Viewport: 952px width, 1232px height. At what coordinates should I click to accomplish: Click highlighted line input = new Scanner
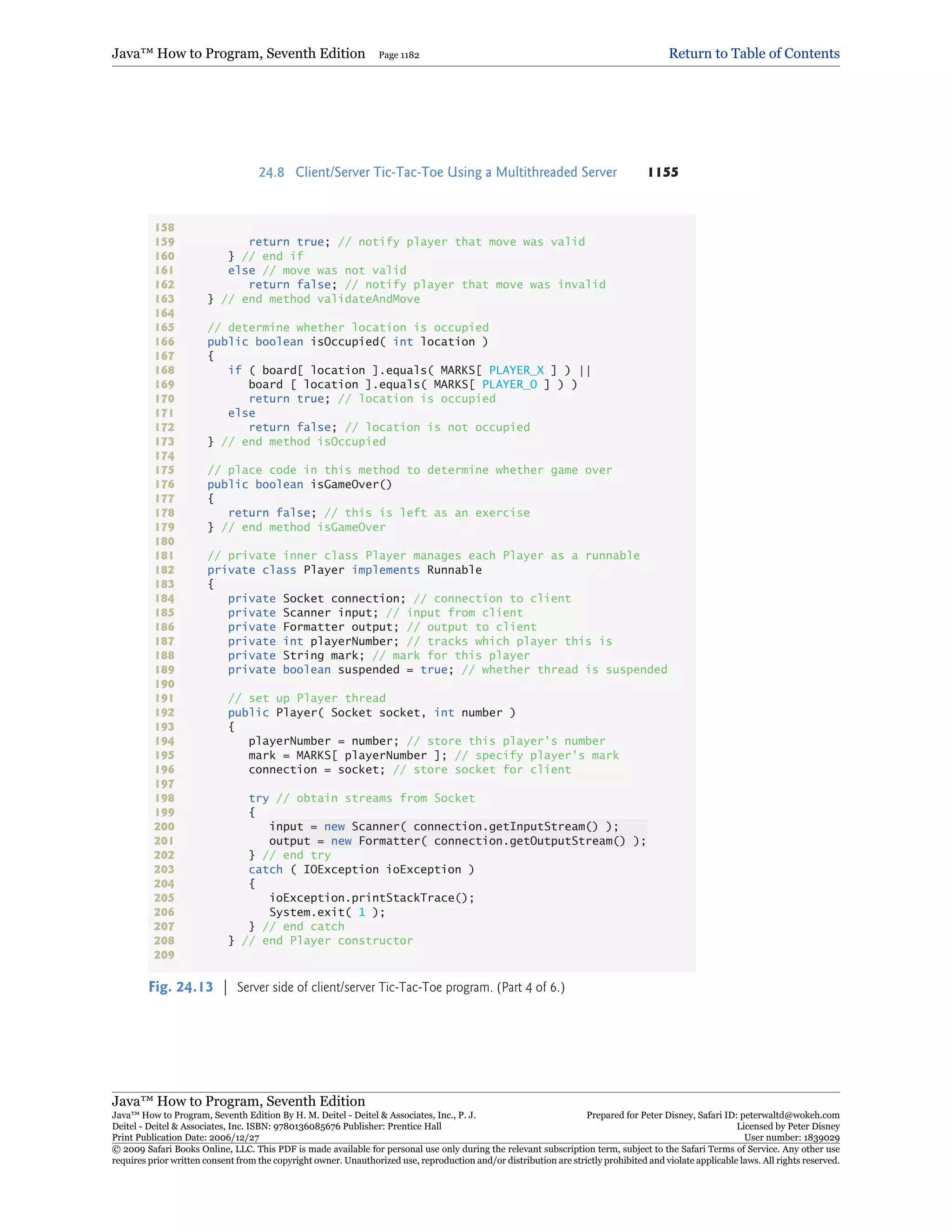tap(443, 827)
